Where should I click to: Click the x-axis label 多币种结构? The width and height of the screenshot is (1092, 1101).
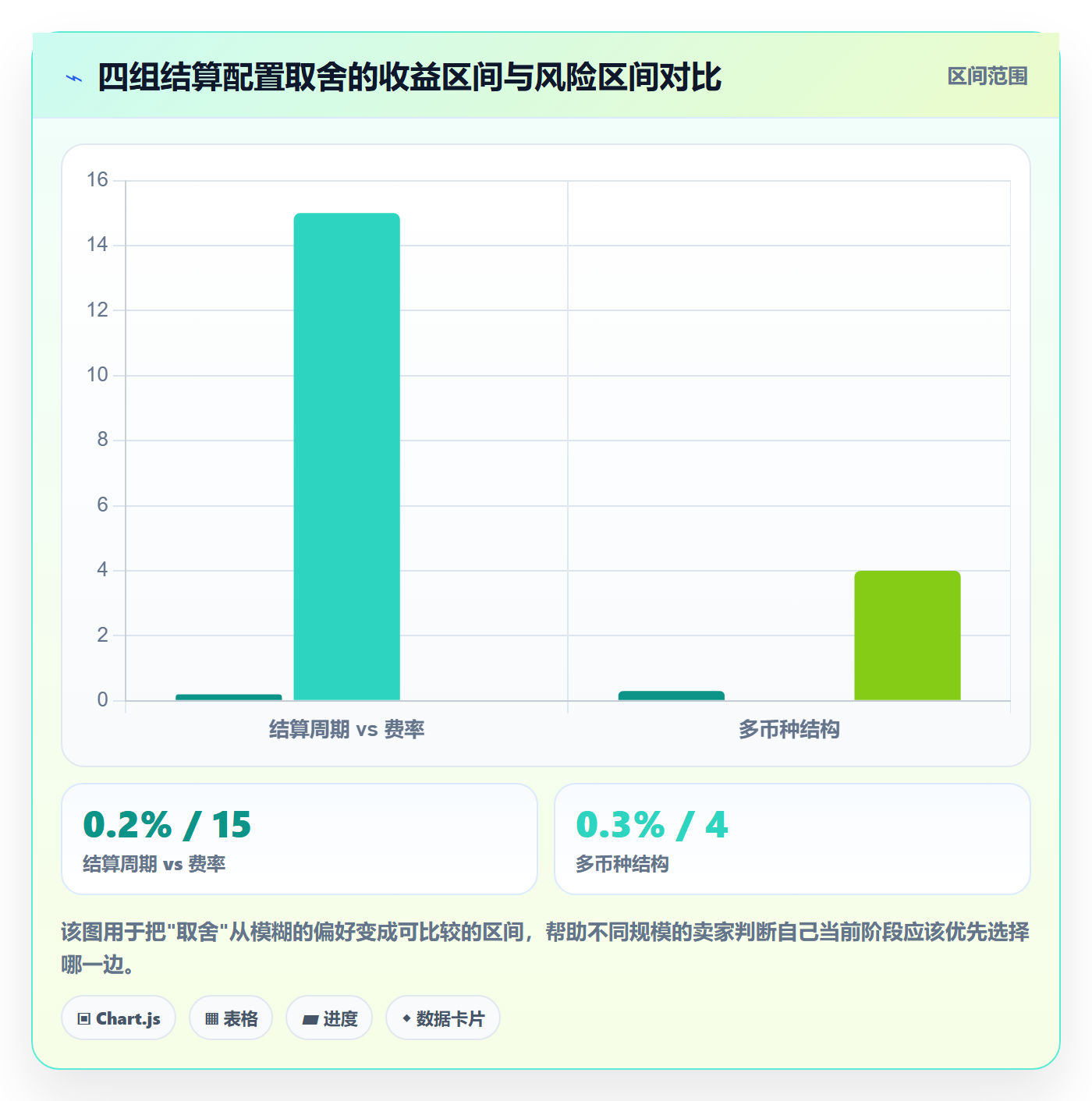789,730
